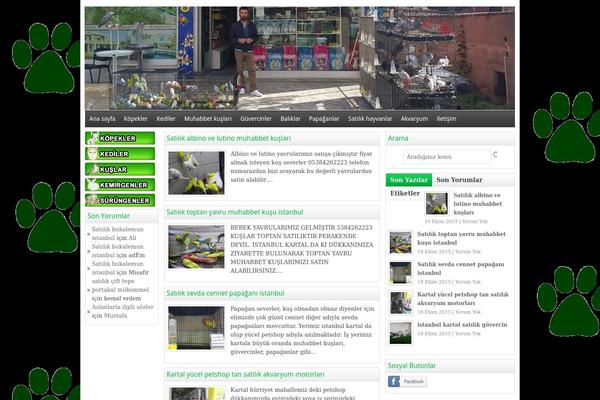
Task: Open the Ana sayfa menu item
Action: 102,119
